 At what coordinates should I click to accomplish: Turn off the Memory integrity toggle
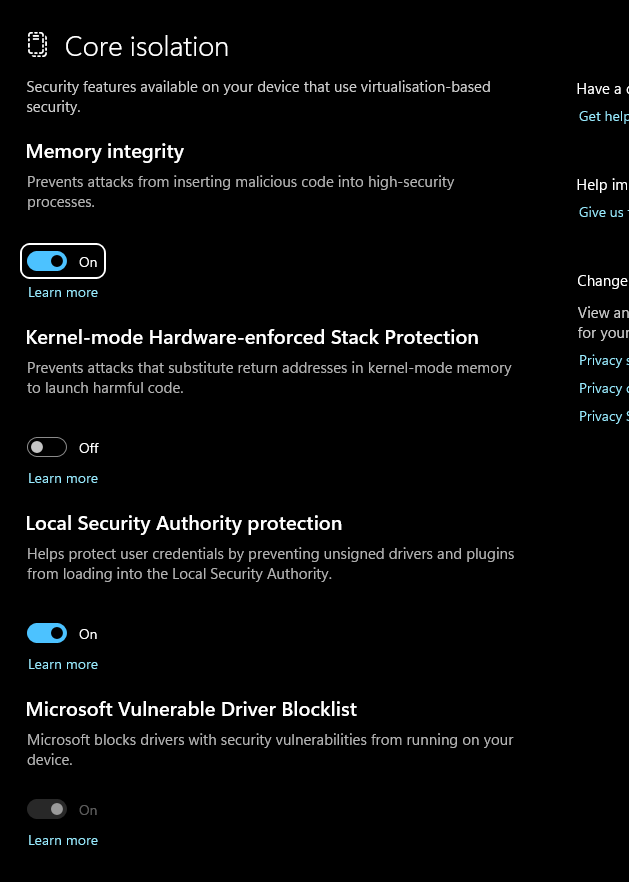47,262
